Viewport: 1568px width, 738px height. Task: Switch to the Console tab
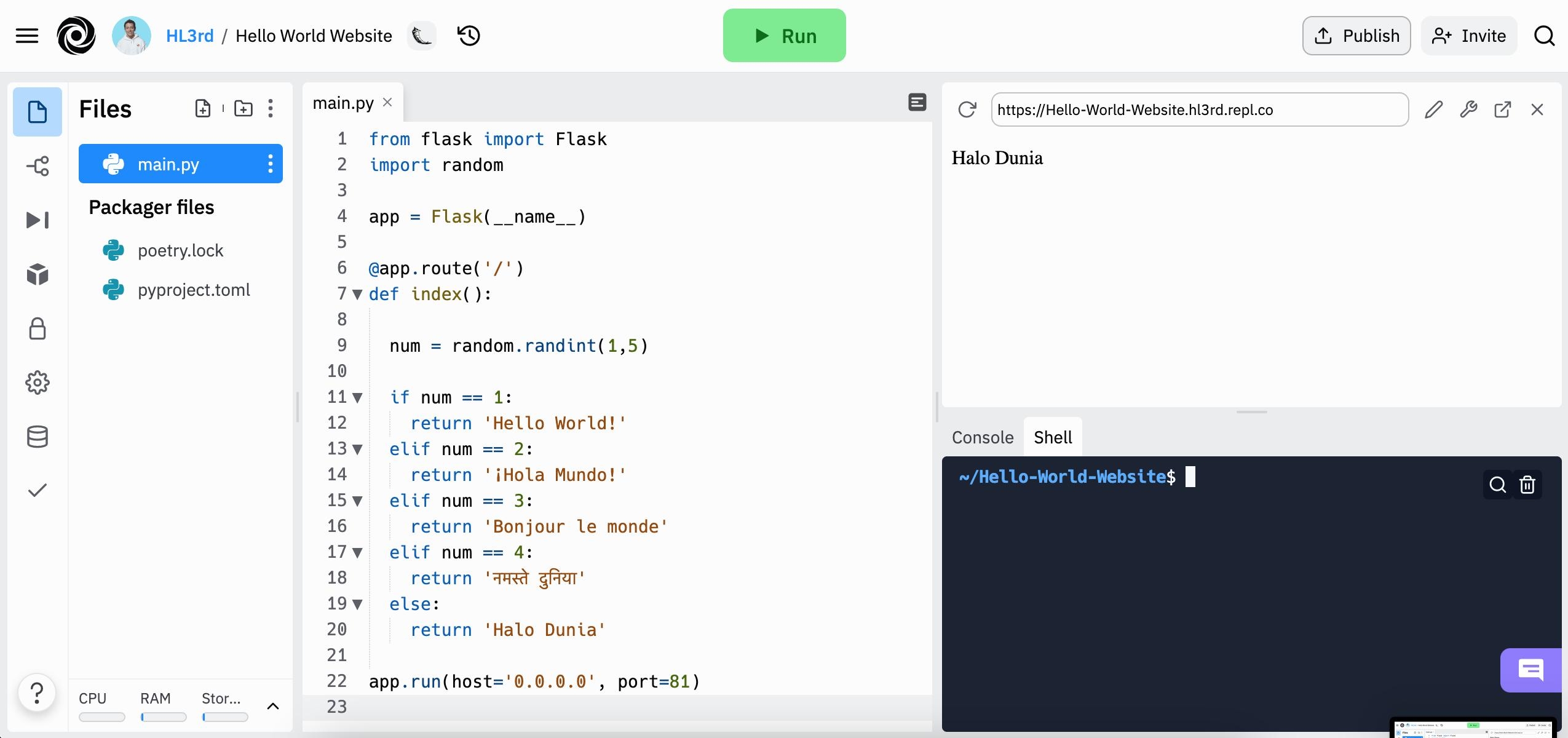(982, 437)
